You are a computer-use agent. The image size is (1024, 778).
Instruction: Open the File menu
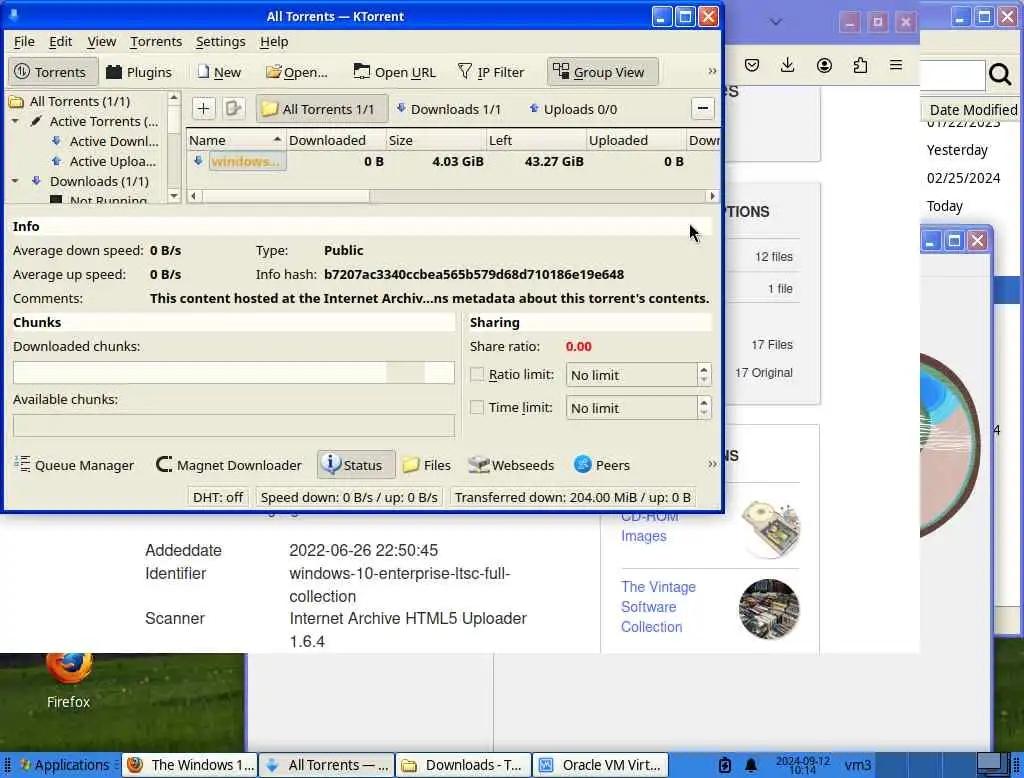point(24,41)
